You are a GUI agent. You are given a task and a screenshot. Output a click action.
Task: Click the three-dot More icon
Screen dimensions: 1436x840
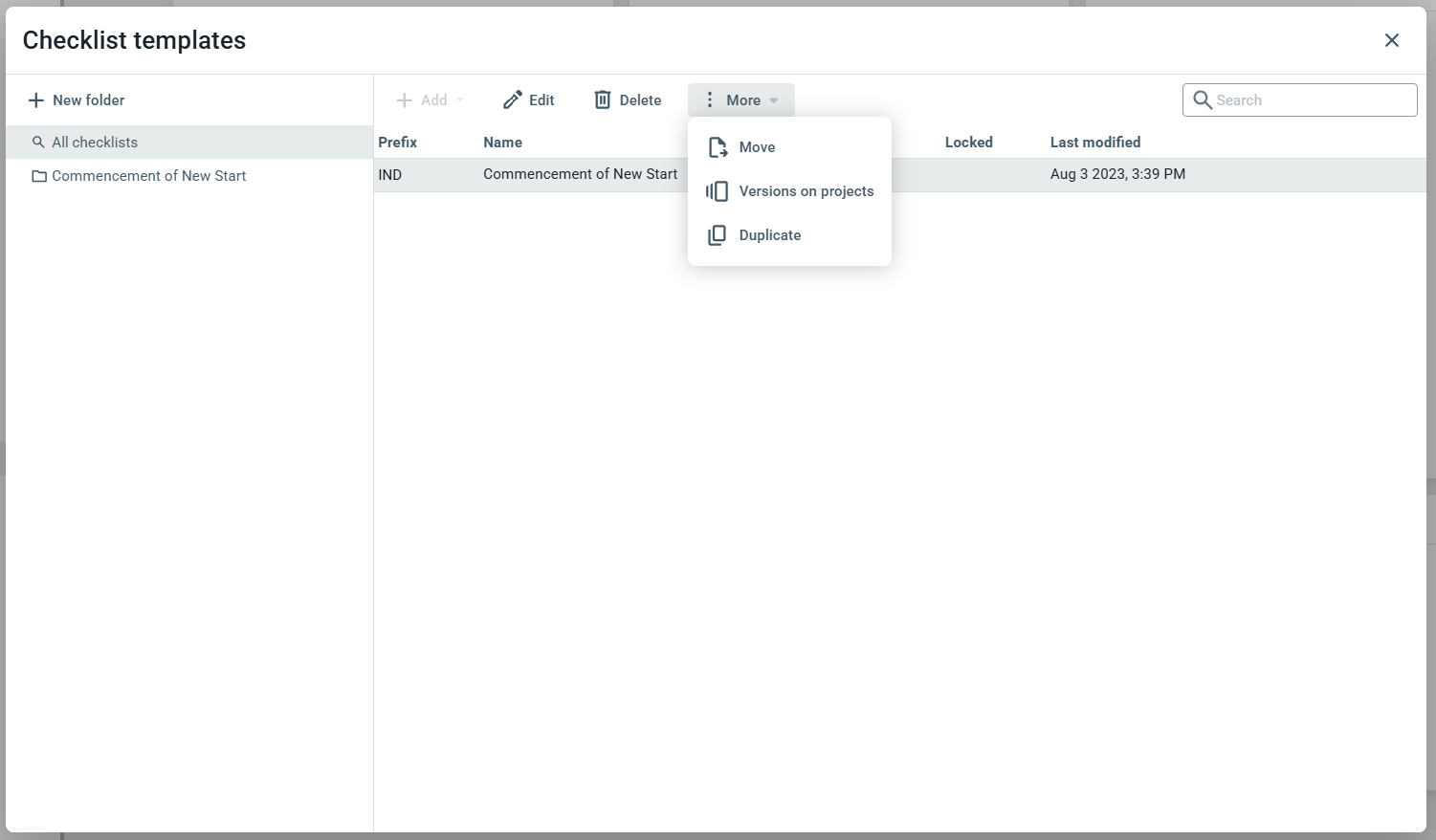709,100
